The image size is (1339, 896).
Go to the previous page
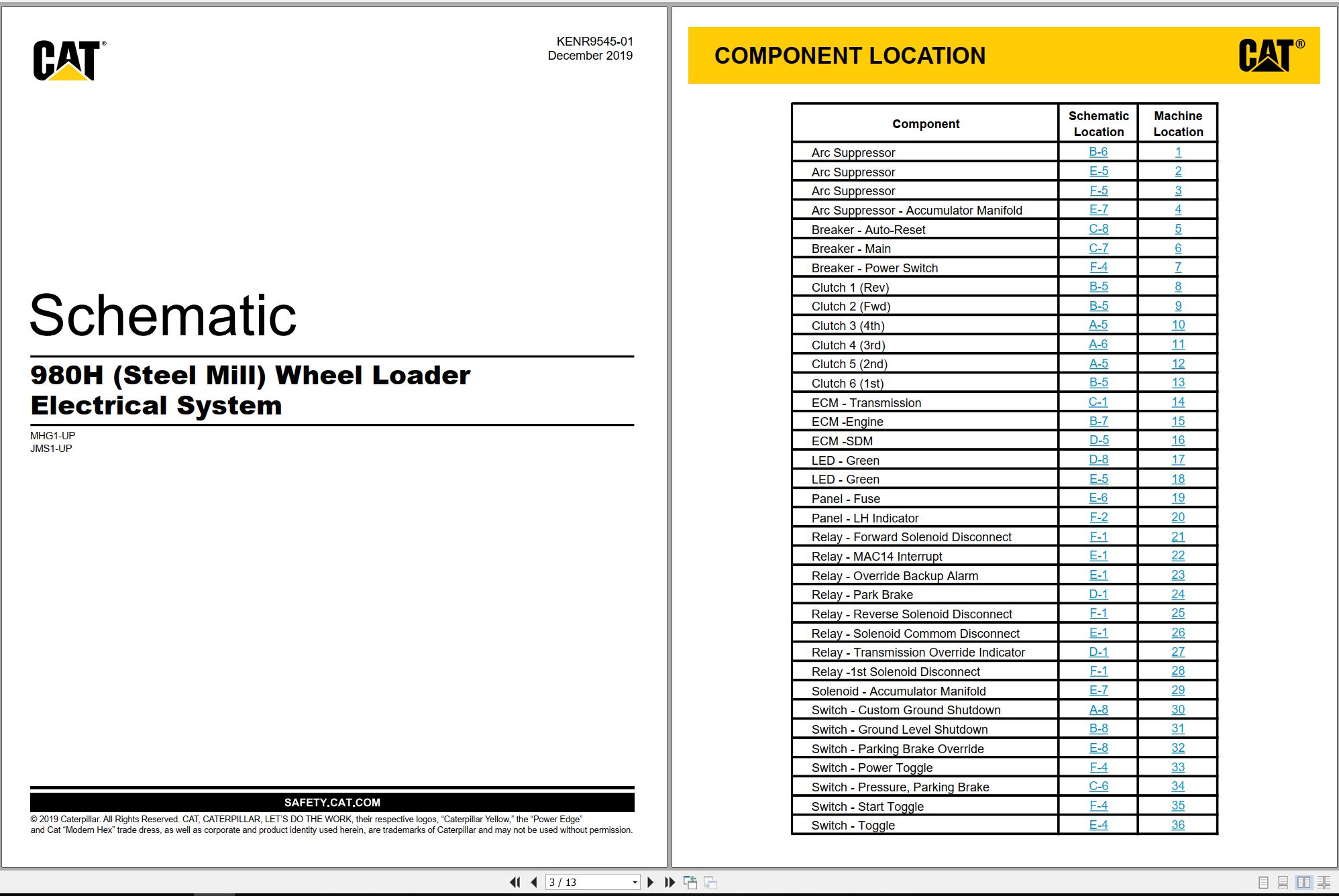click(534, 882)
